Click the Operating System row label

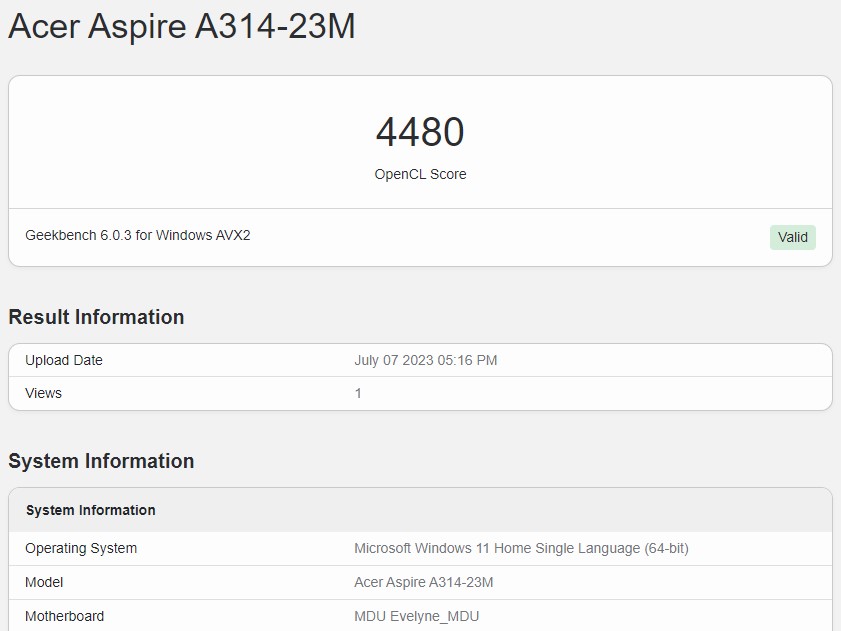coord(81,548)
